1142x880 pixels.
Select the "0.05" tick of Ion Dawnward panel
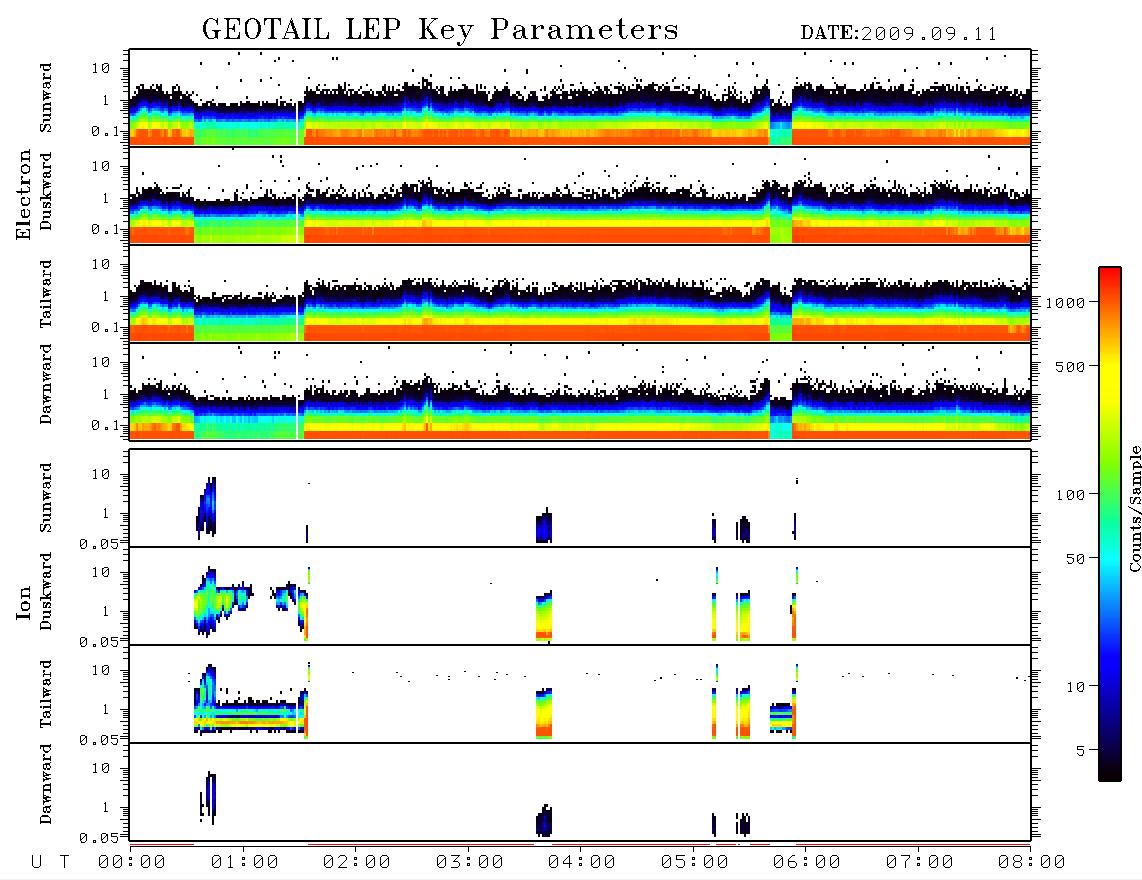point(99,838)
